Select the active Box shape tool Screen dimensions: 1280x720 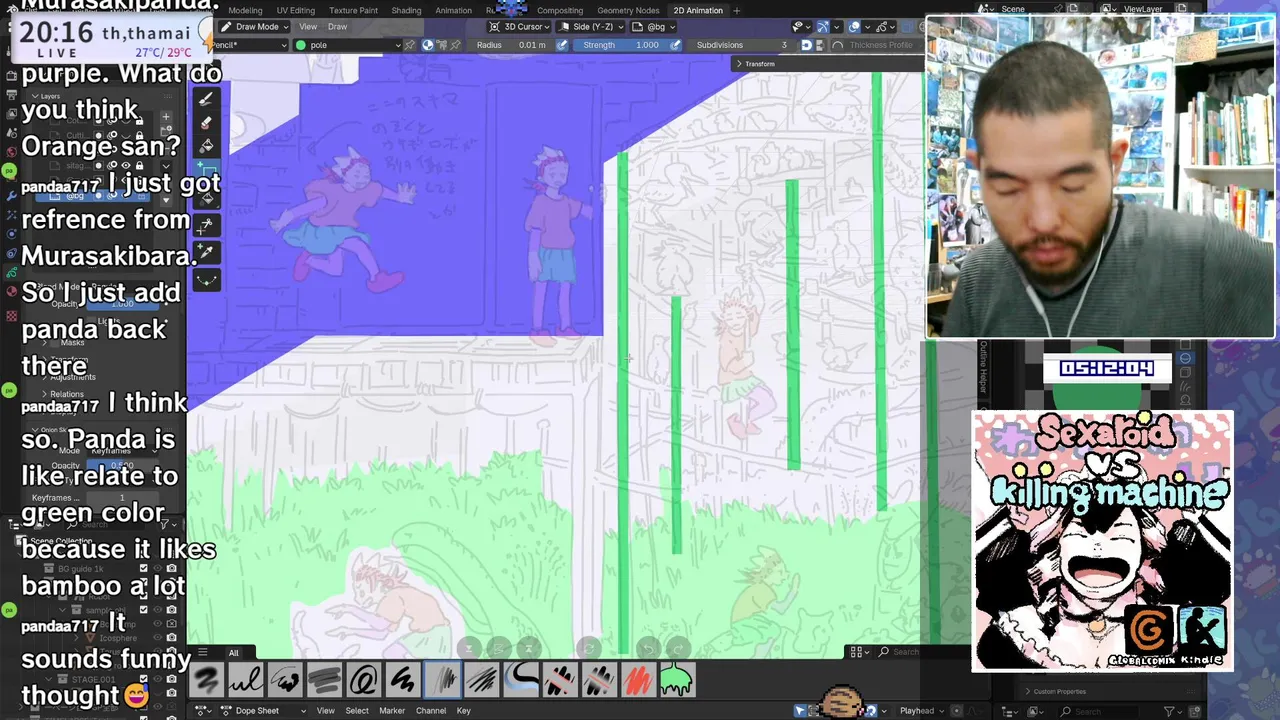pyautogui.click(x=205, y=171)
